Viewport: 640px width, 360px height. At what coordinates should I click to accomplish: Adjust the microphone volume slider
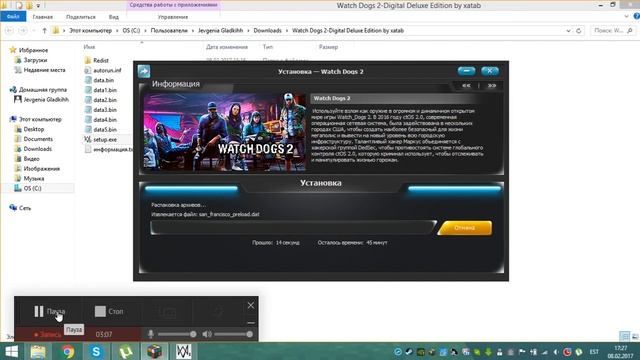[x=177, y=334]
